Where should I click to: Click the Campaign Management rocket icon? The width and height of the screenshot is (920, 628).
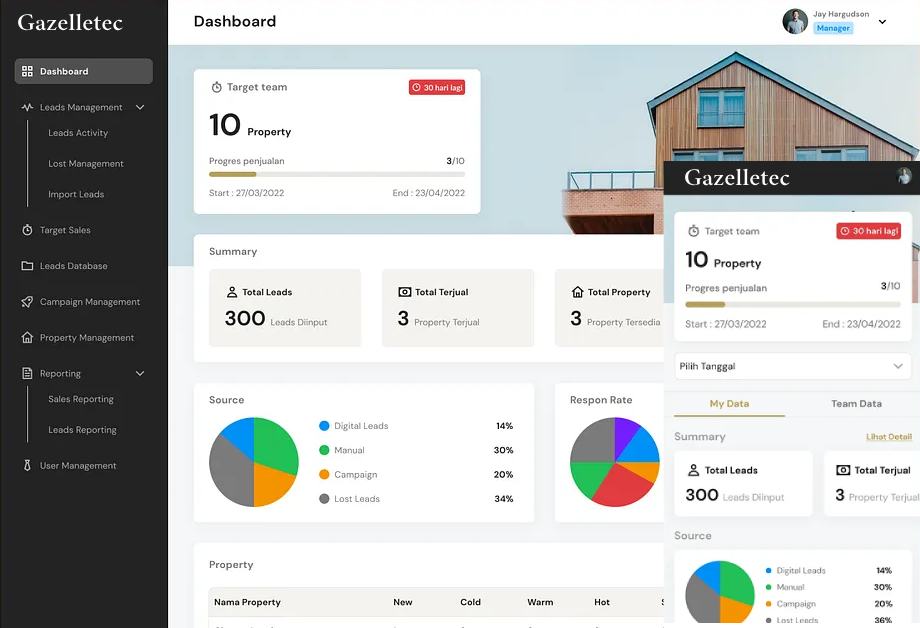(x=27, y=302)
